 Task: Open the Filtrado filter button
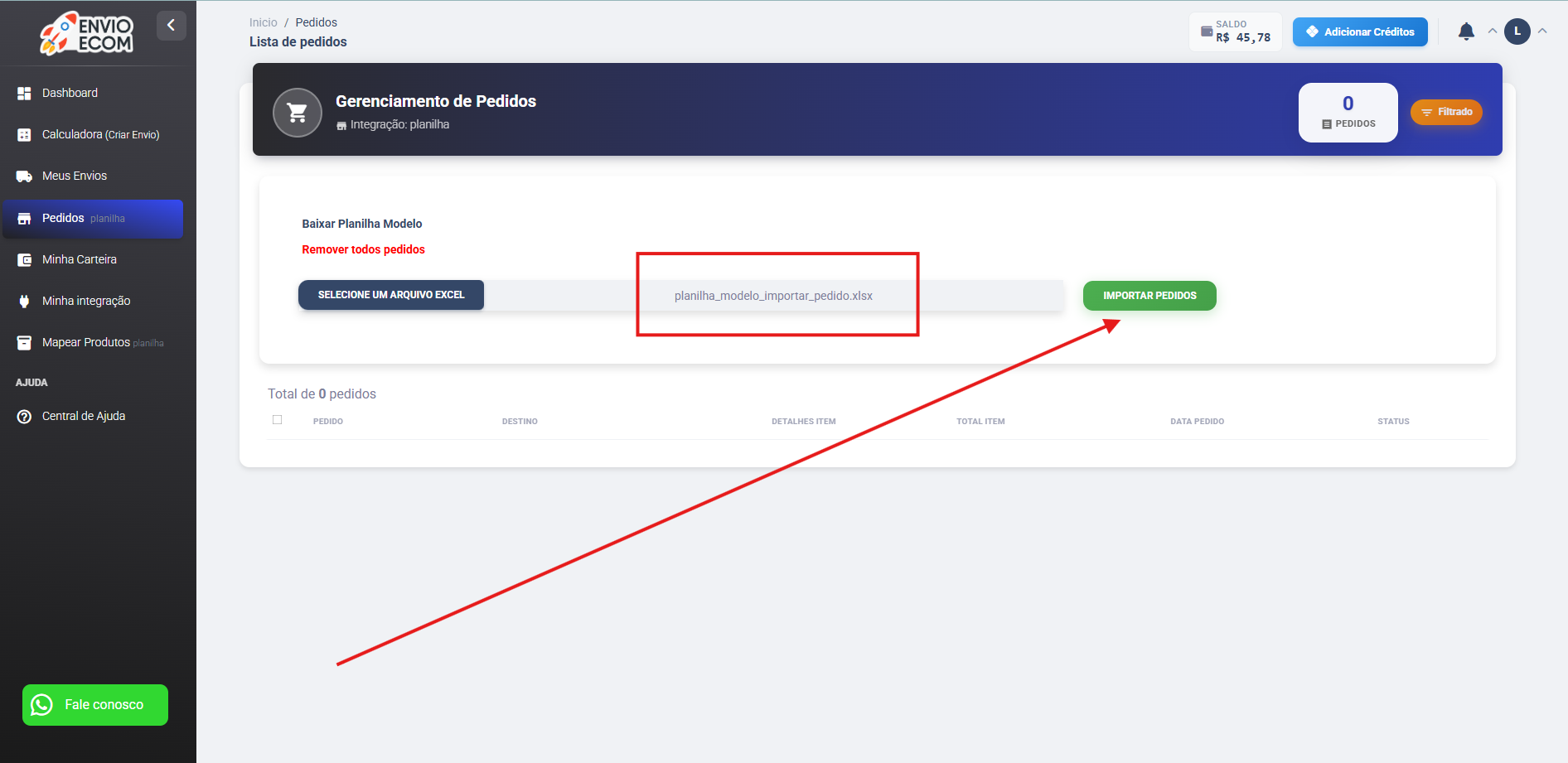coord(1446,112)
